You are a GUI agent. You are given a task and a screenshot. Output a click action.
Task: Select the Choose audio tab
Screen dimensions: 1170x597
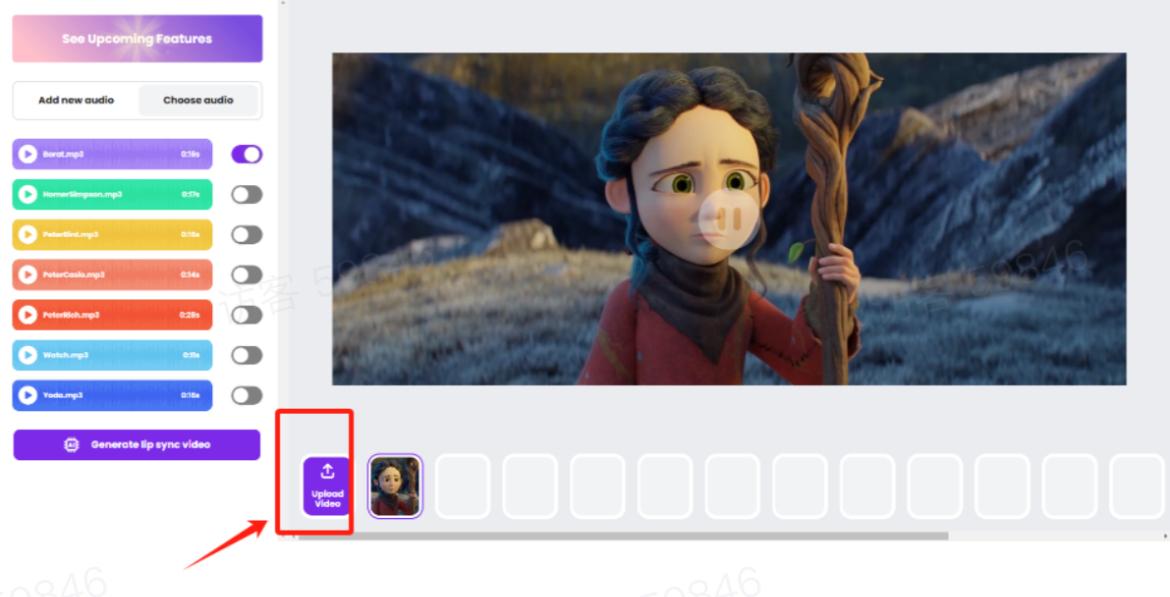point(198,100)
